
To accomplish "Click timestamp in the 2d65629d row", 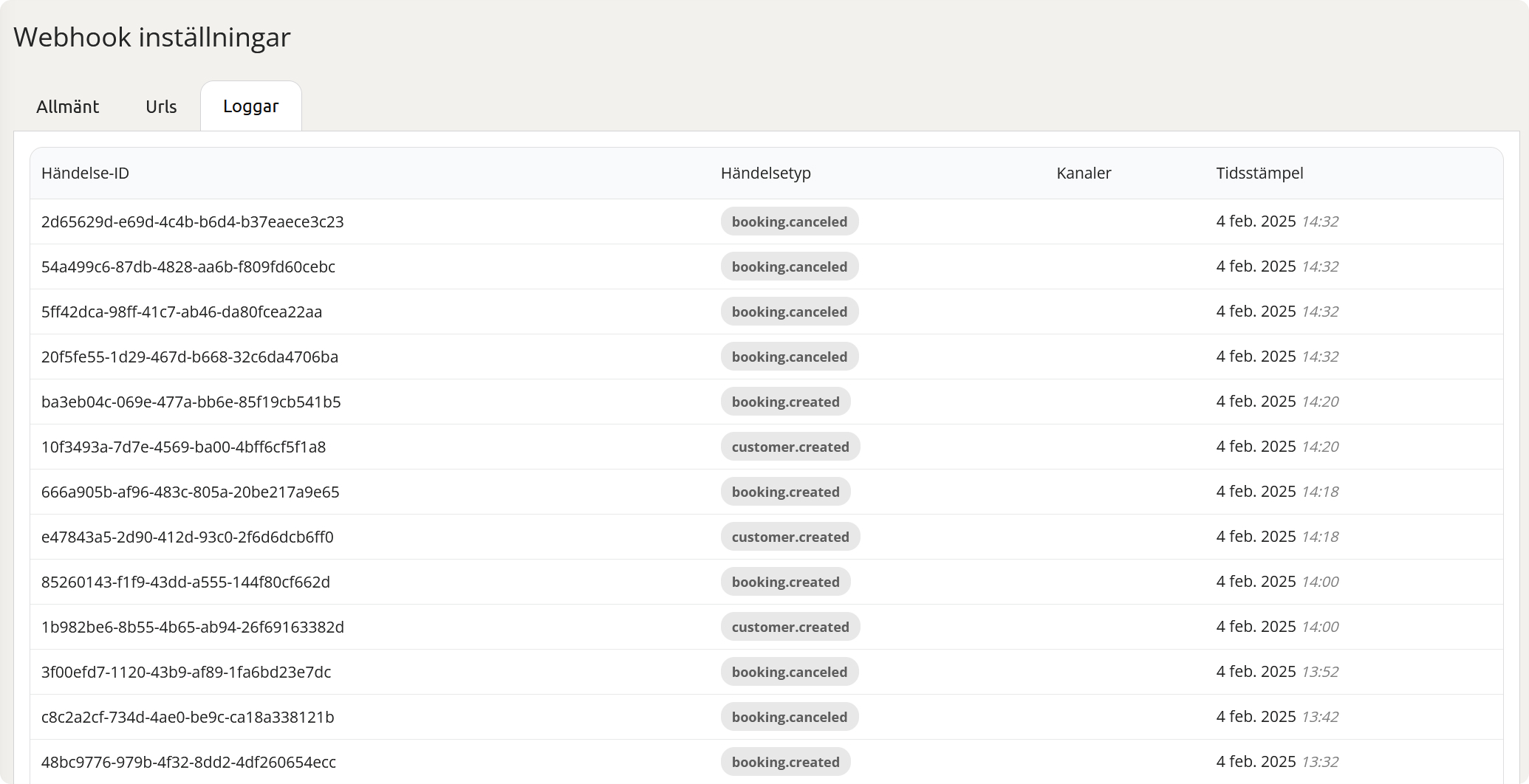I will (1277, 221).
